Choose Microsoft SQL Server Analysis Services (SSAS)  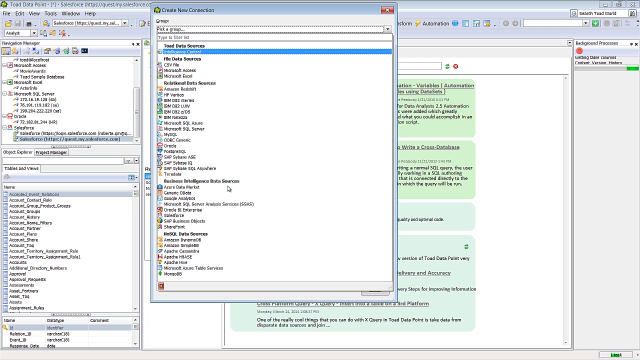209,204
